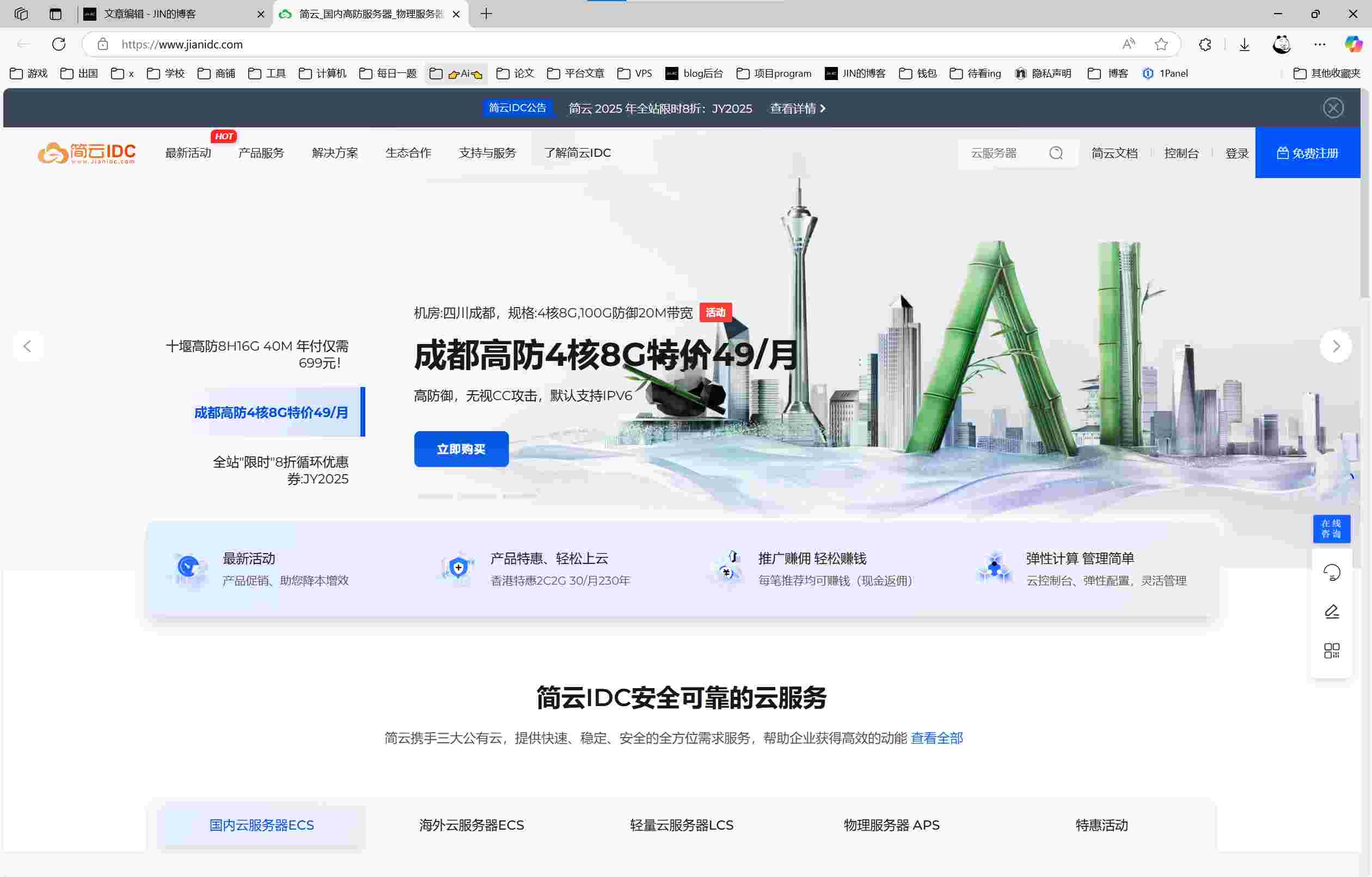Image resolution: width=1372 pixels, height=877 pixels.
Task: Open the read aloud icon in the address bar
Action: pyautogui.click(x=1129, y=44)
